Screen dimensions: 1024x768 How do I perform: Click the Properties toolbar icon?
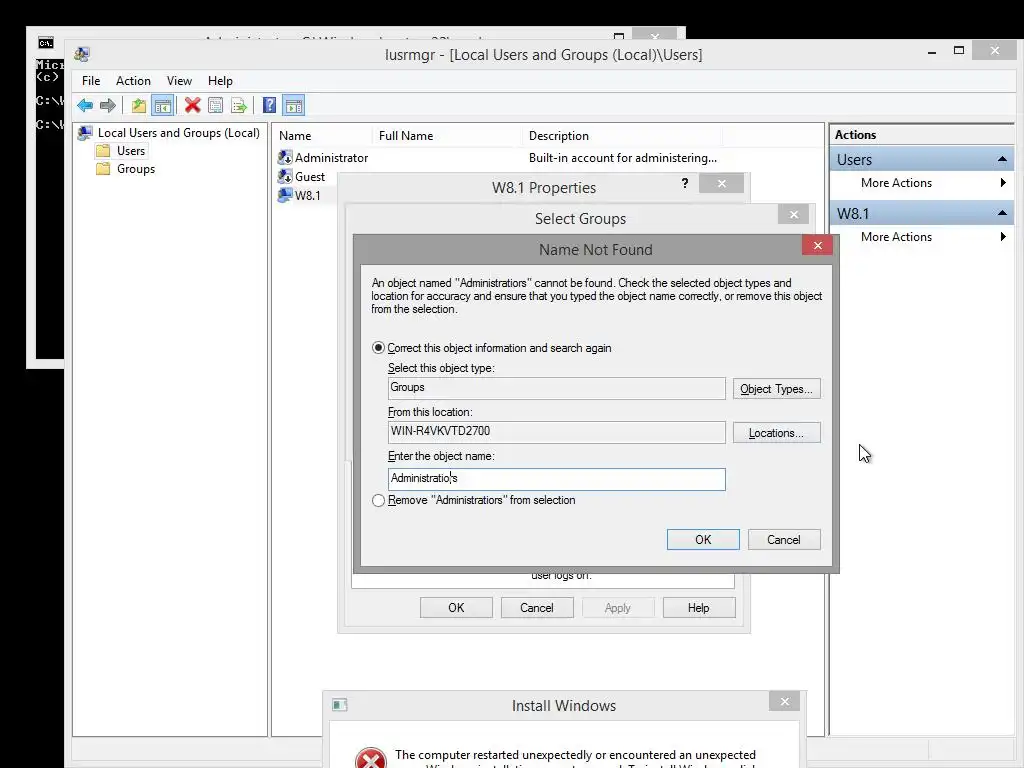coord(216,105)
